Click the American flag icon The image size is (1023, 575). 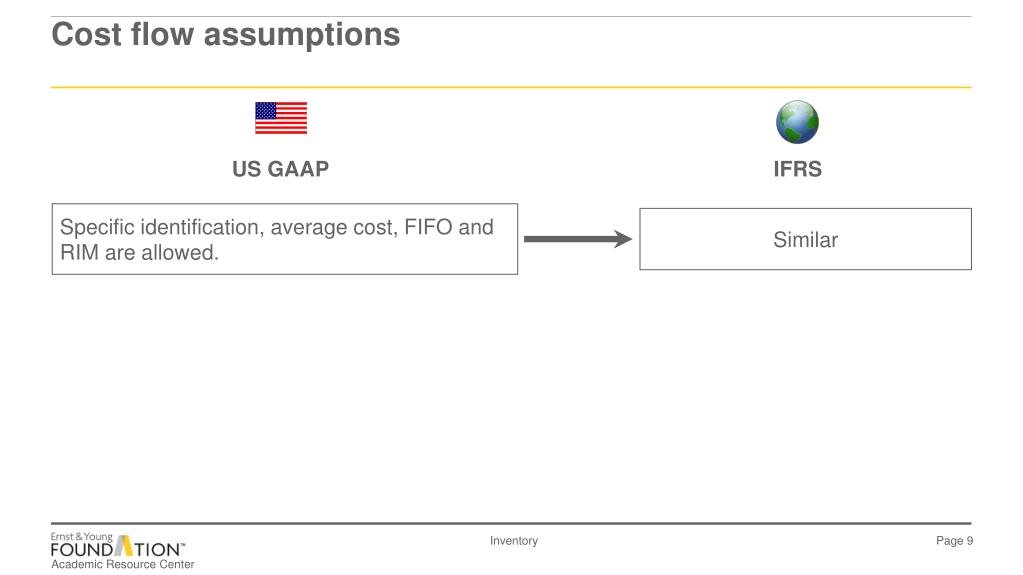(x=281, y=118)
